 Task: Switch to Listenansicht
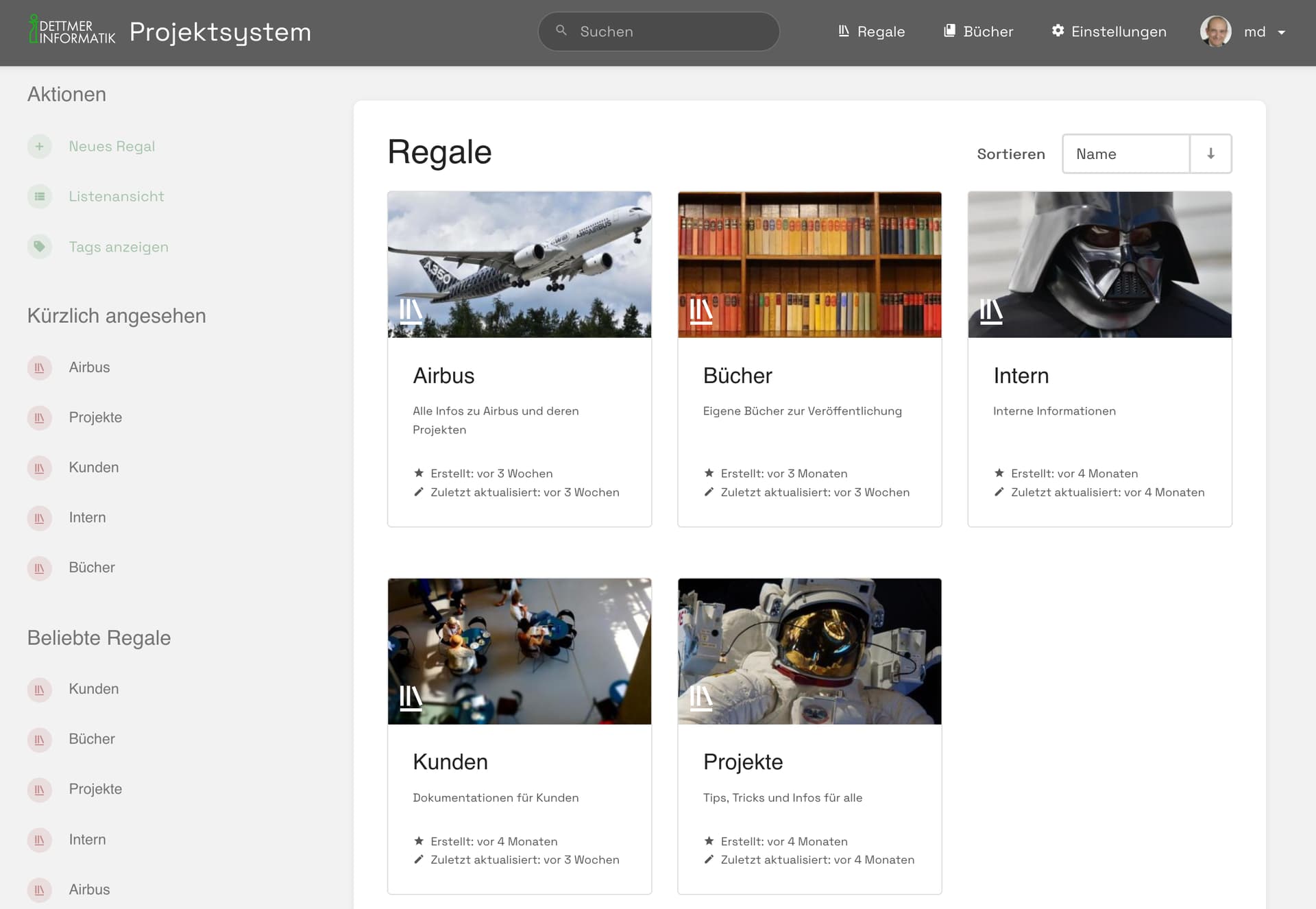tap(117, 196)
